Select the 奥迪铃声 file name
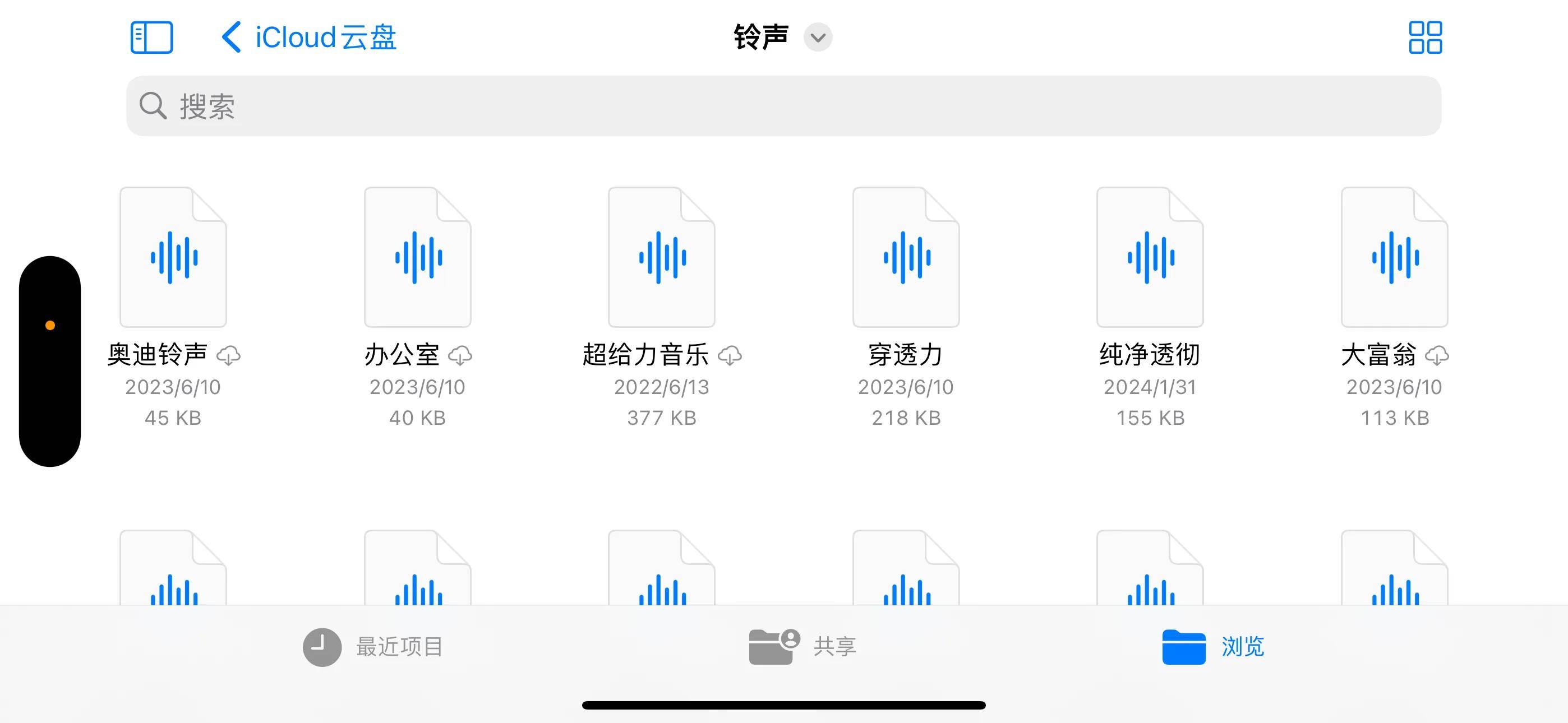Screen dimensions: 1568x723 (x=158, y=355)
